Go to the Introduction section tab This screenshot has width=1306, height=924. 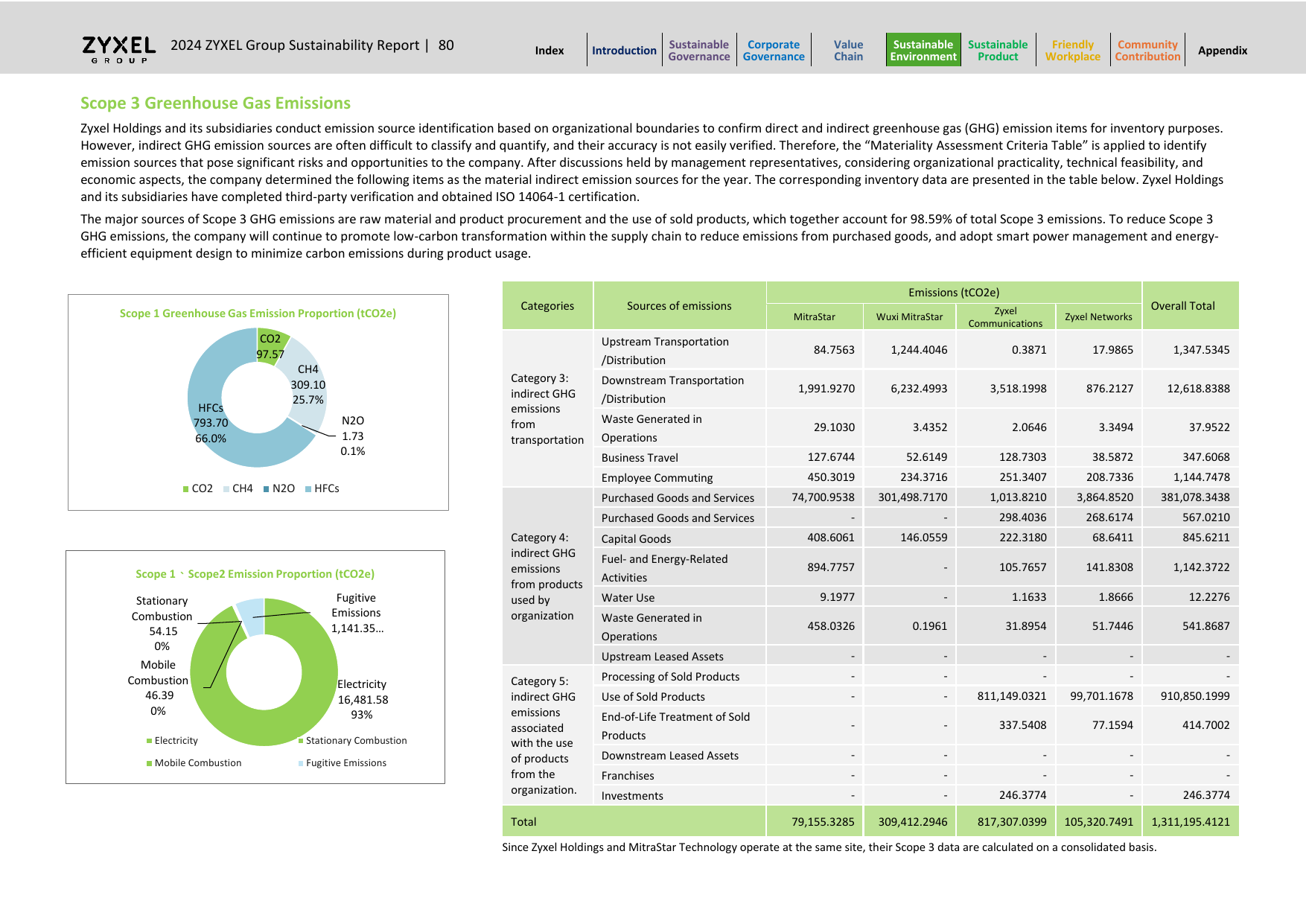[x=624, y=51]
